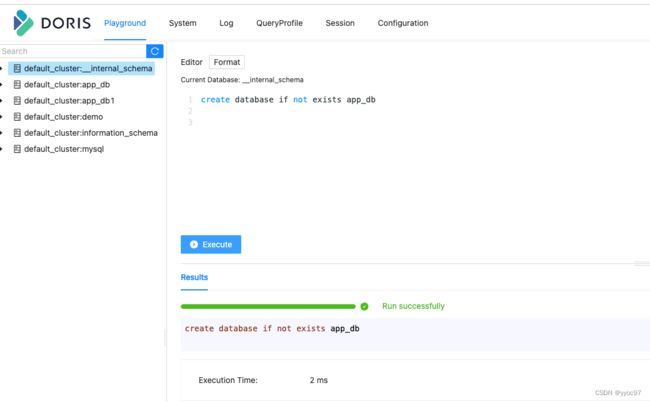
Task: Open the Playground tab
Action: tap(125, 23)
